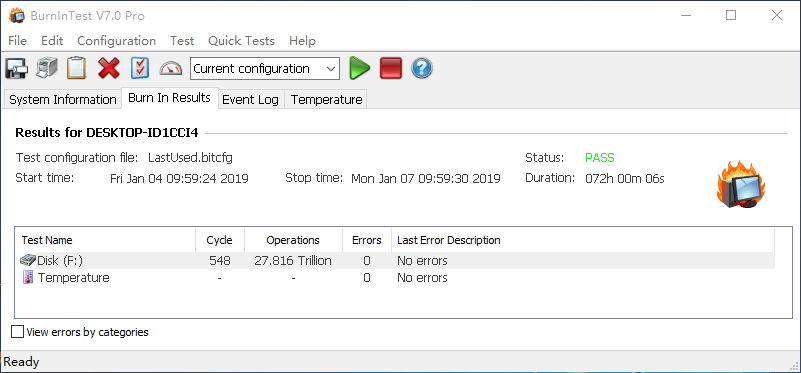Image resolution: width=801 pixels, height=373 pixels.
Task: Select the Burn In Results tab
Action: pos(170,98)
